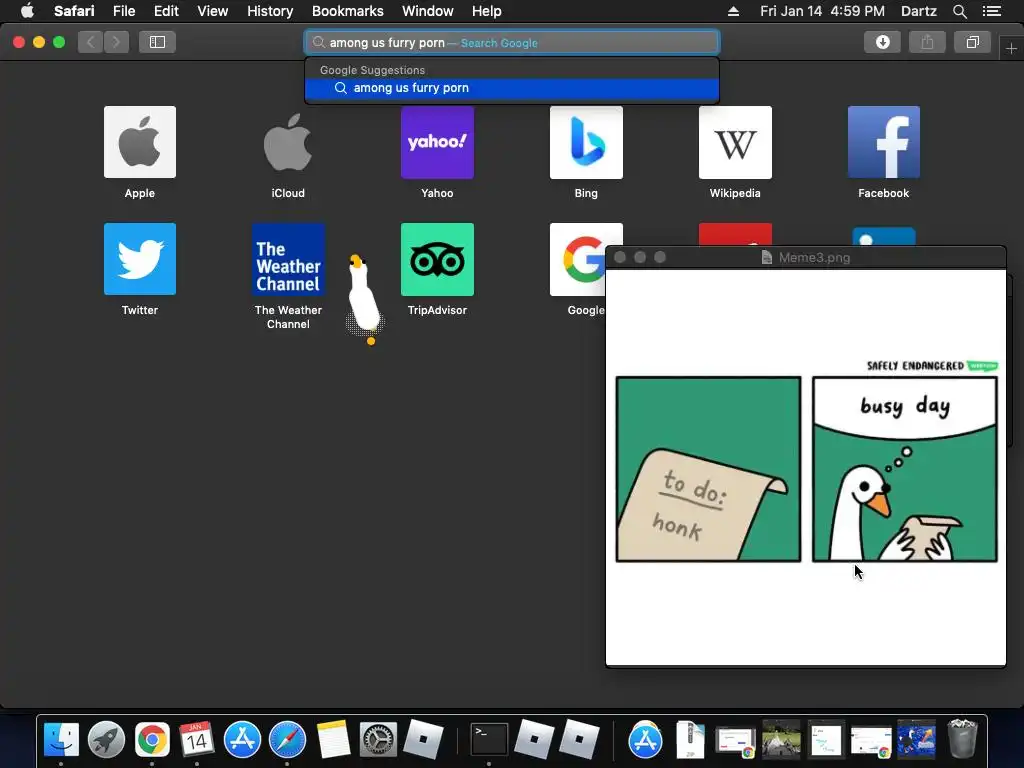Open the File menu

123,11
